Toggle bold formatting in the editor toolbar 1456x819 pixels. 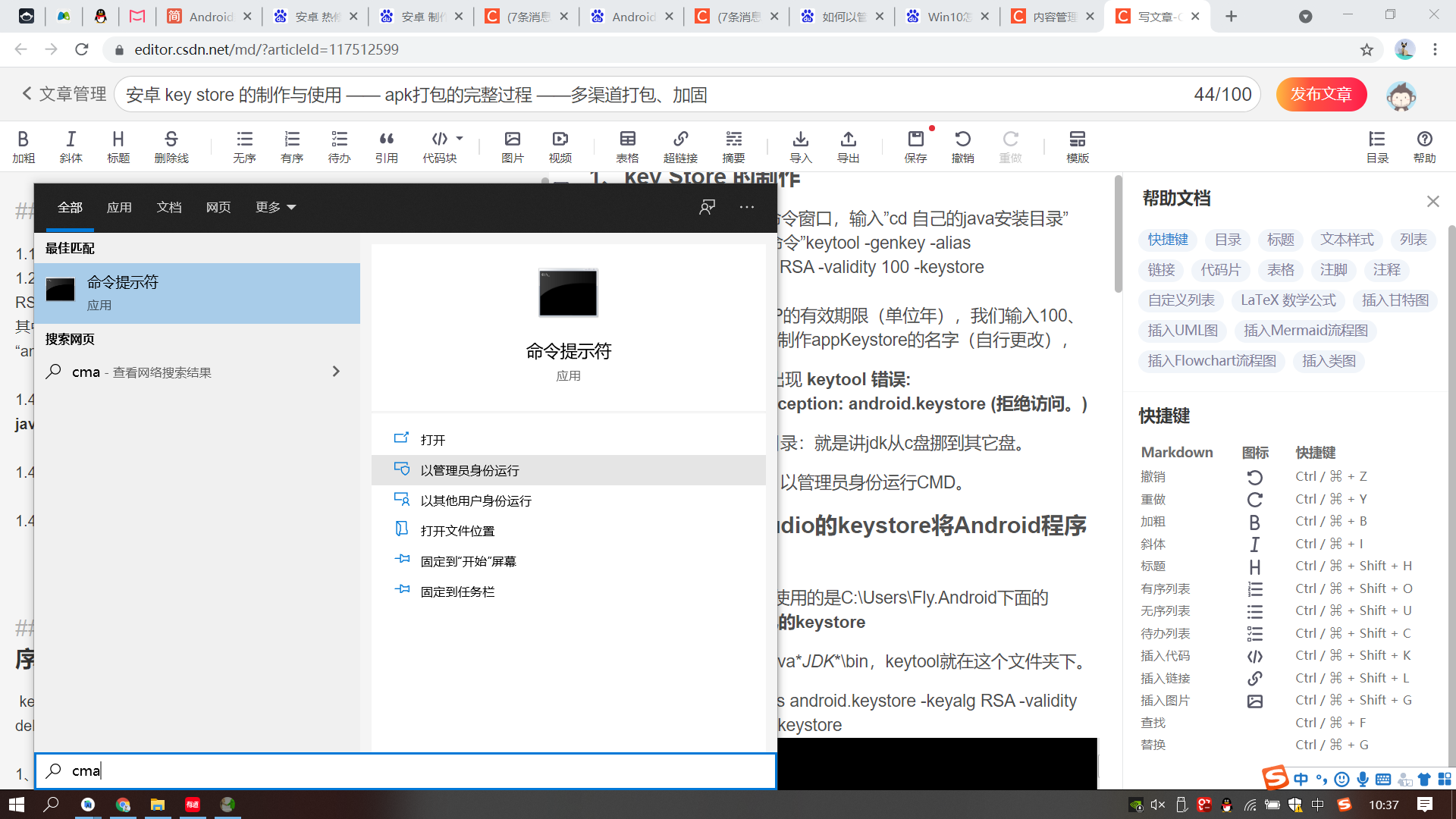[x=24, y=146]
